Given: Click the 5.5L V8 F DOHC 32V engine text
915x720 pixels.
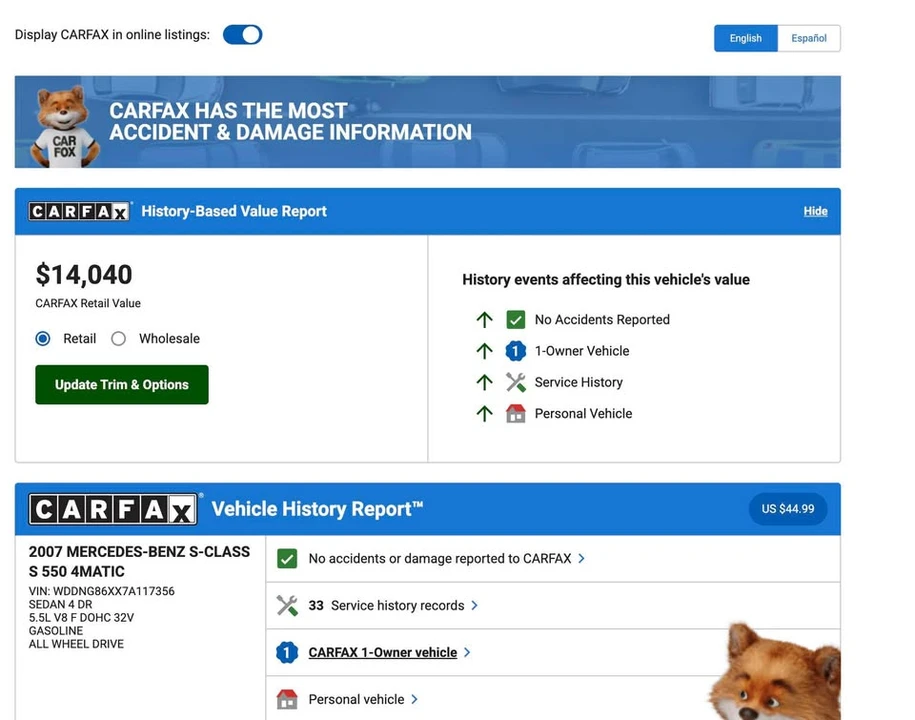Looking at the screenshot, I should click(81, 617).
